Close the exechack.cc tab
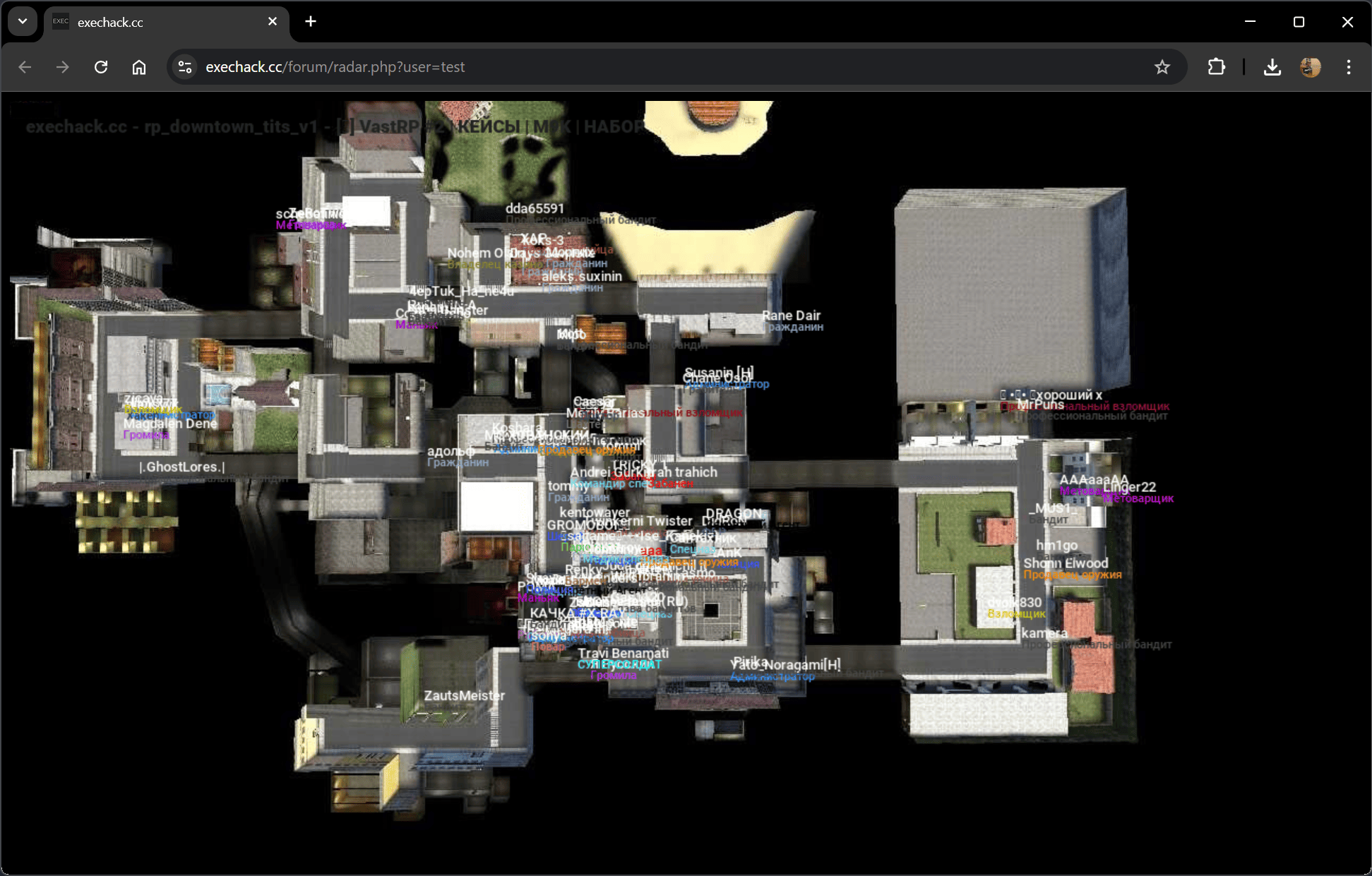This screenshot has width=1372, height=876. tap(273, 22)
